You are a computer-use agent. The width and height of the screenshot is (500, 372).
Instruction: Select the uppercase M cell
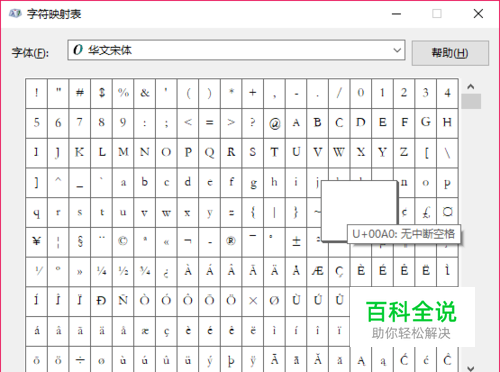click(123, 153)
